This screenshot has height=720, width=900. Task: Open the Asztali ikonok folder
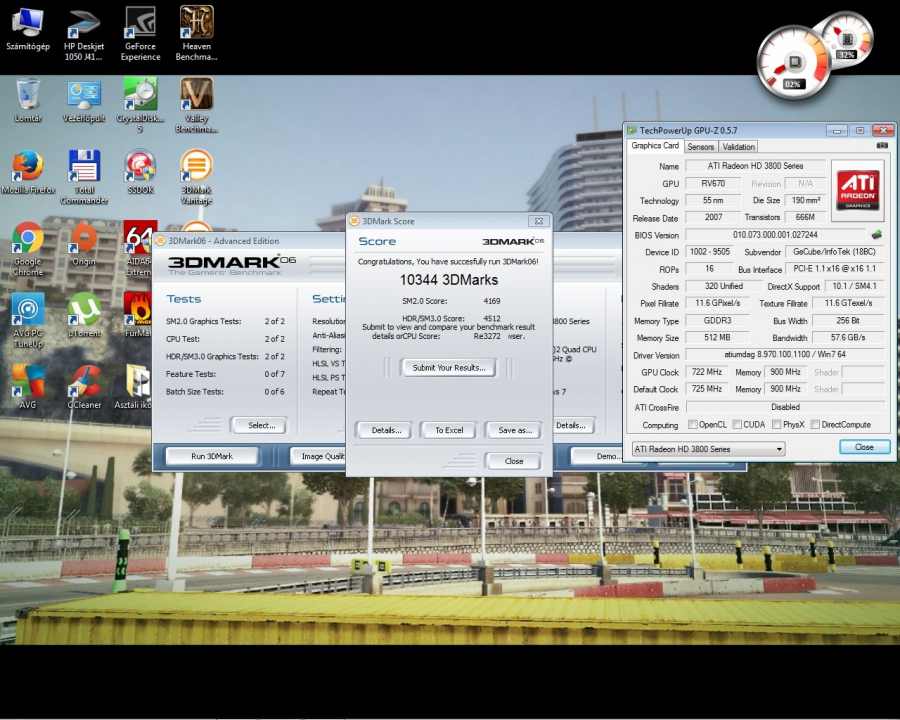coord(134,386)
